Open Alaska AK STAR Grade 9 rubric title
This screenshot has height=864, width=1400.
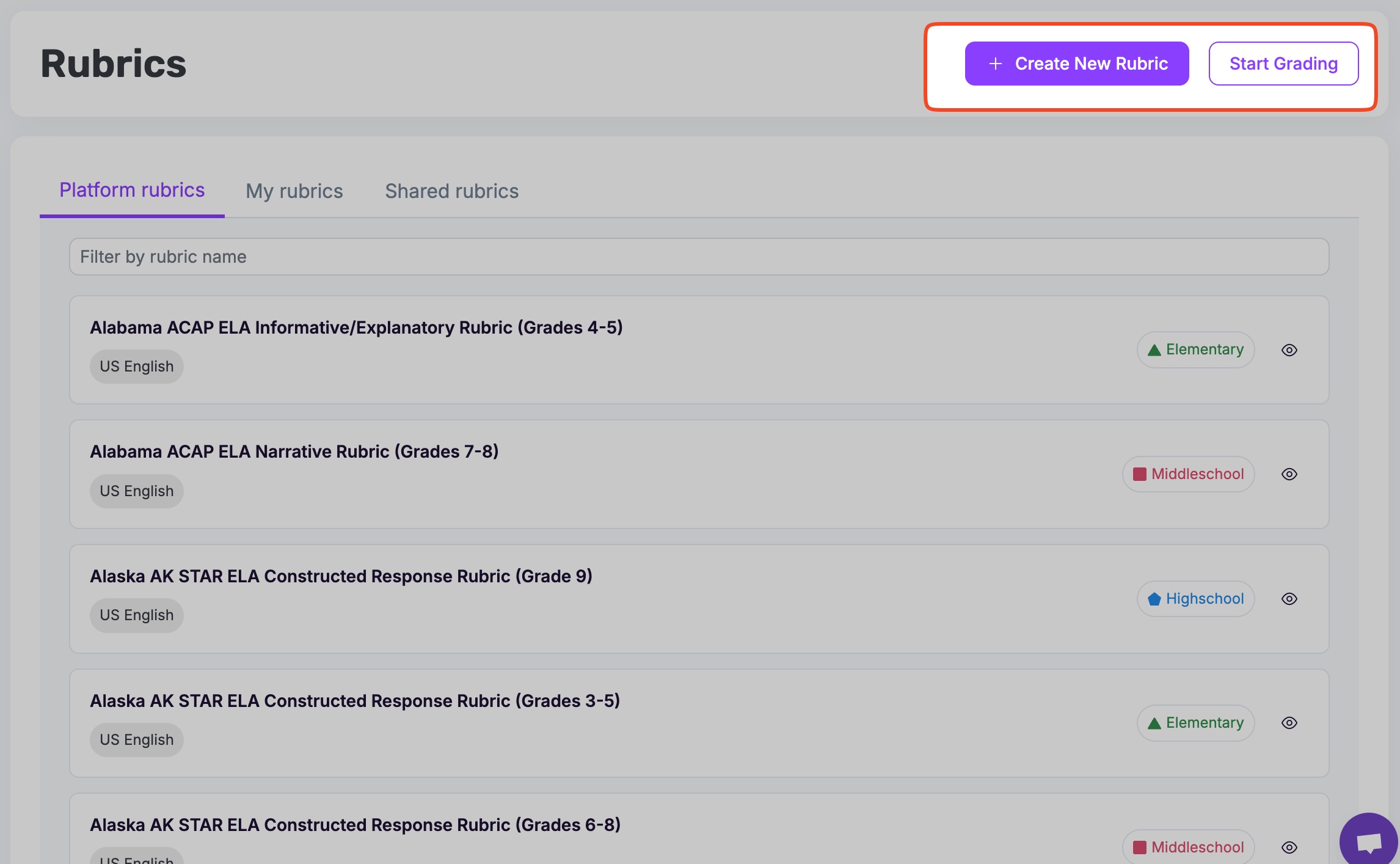point(341,576)
